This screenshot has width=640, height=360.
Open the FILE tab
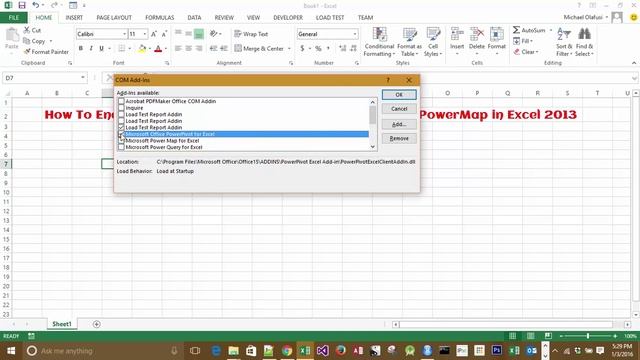[x=13, y=18]
